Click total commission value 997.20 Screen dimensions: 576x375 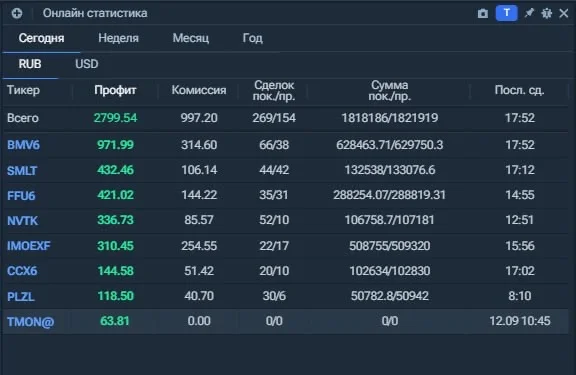pyautogui.click(x=199, y=118)
